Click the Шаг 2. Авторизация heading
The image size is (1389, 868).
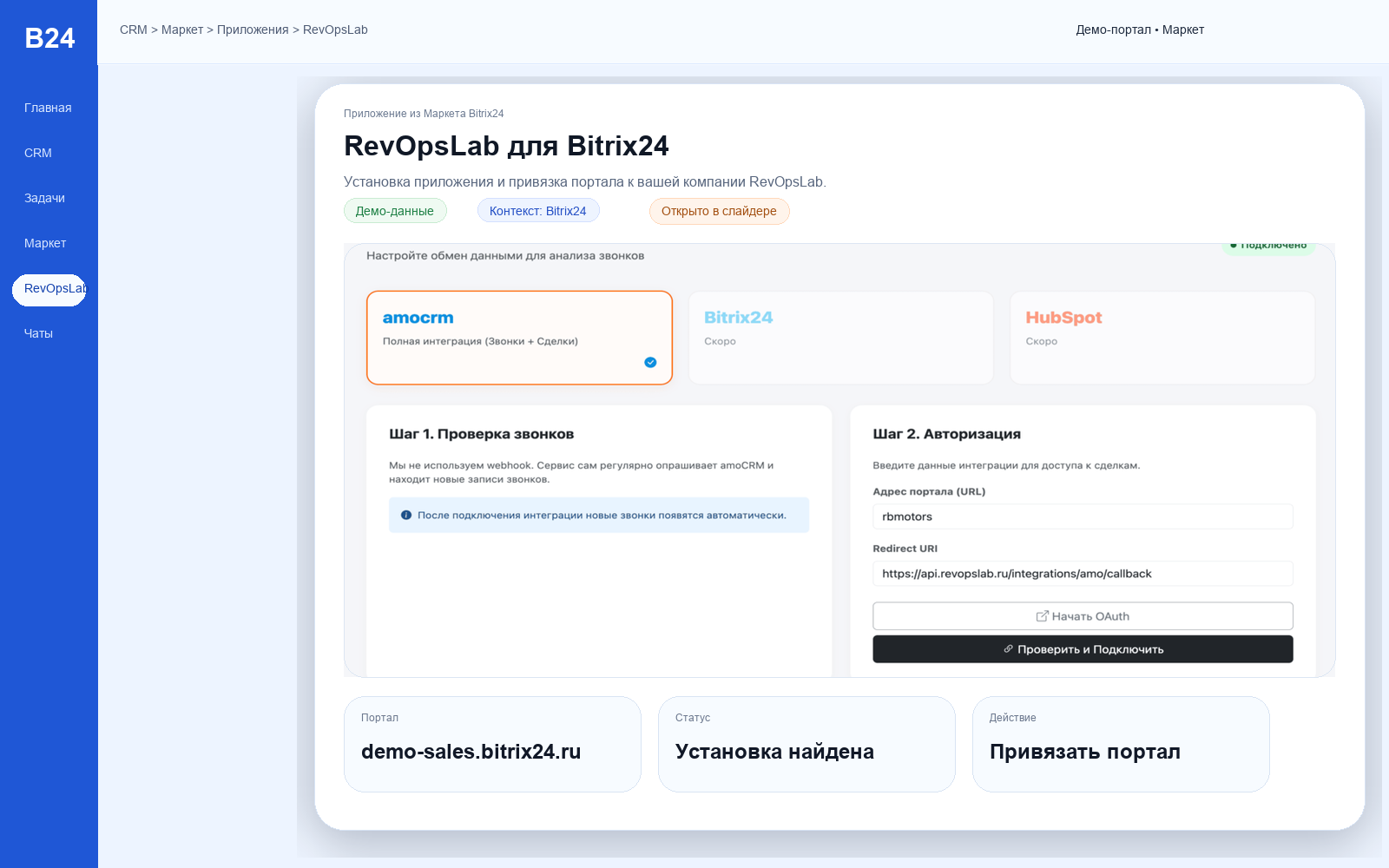click(946, 434)
